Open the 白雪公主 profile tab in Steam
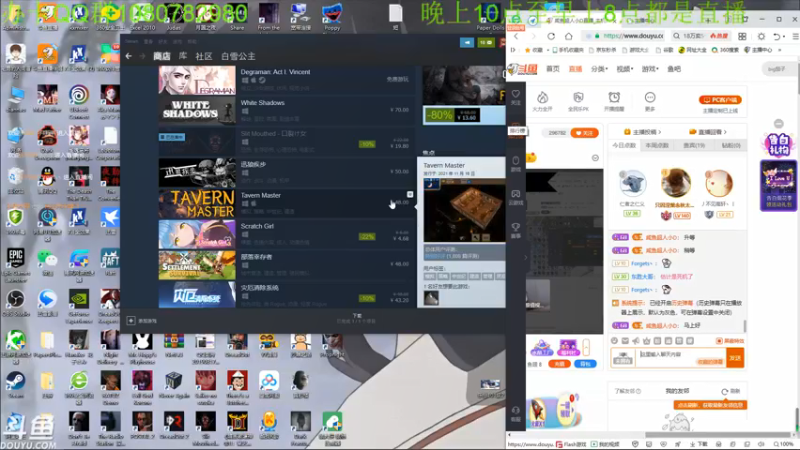This screenshot has height=450, width=800. point(238,56)
